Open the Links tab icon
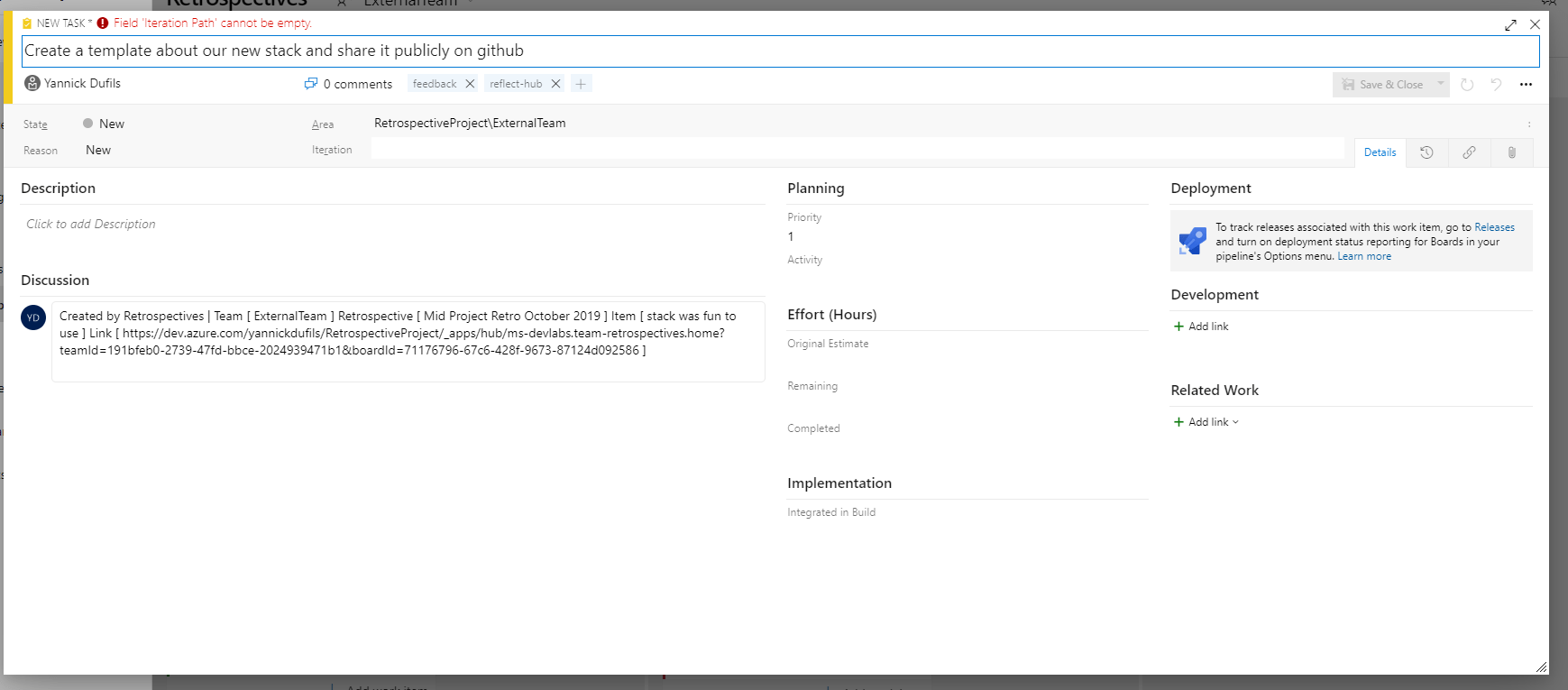 tap(1469, 152)
